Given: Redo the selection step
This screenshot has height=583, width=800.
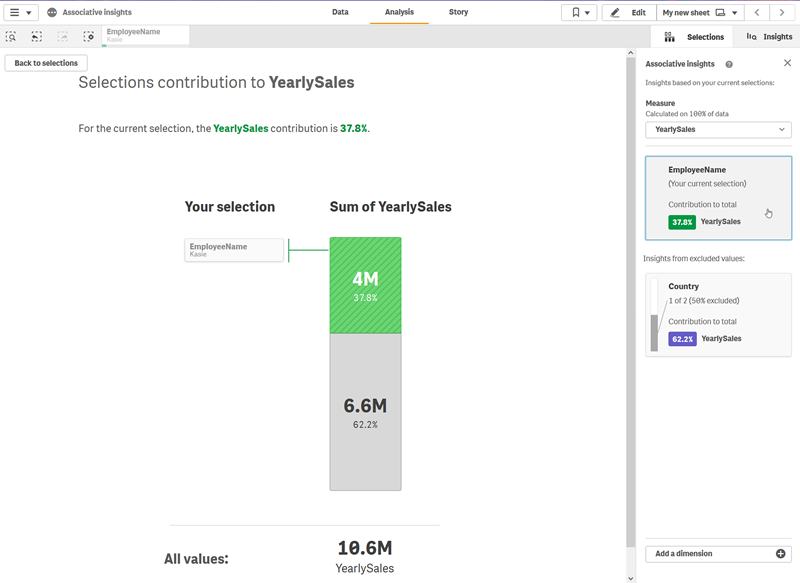Looking at the screenshot, I should point(62,36).
